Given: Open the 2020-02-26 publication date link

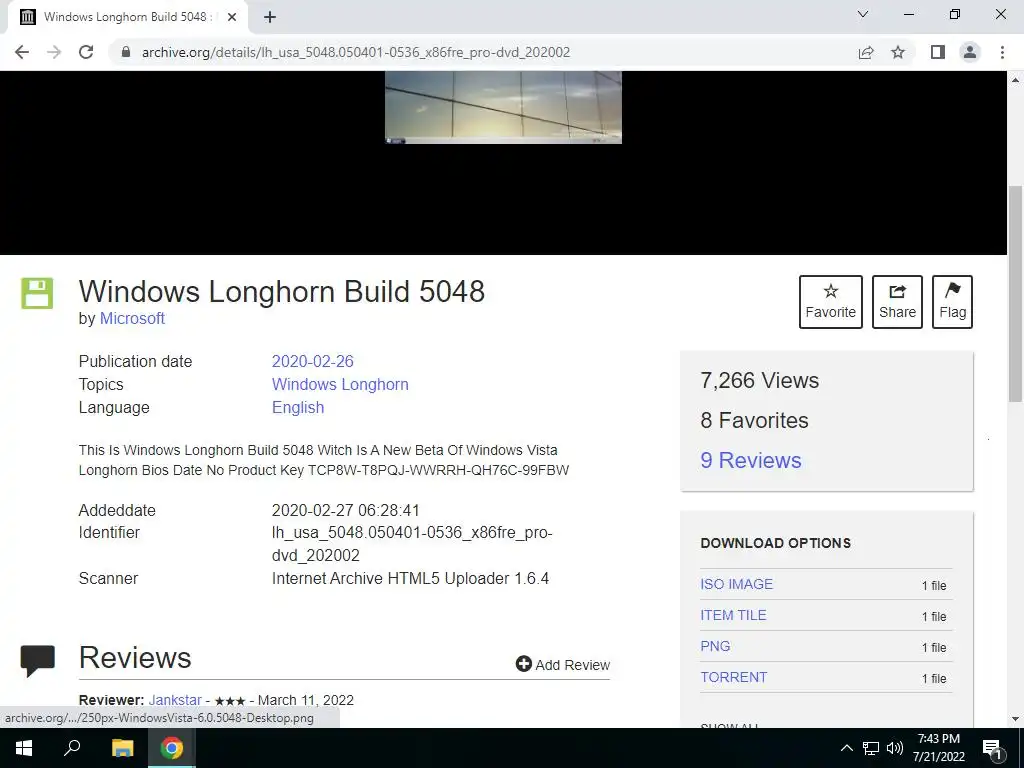Looking at the screenshot, I should pyautogui.click(x=312, y=361).
